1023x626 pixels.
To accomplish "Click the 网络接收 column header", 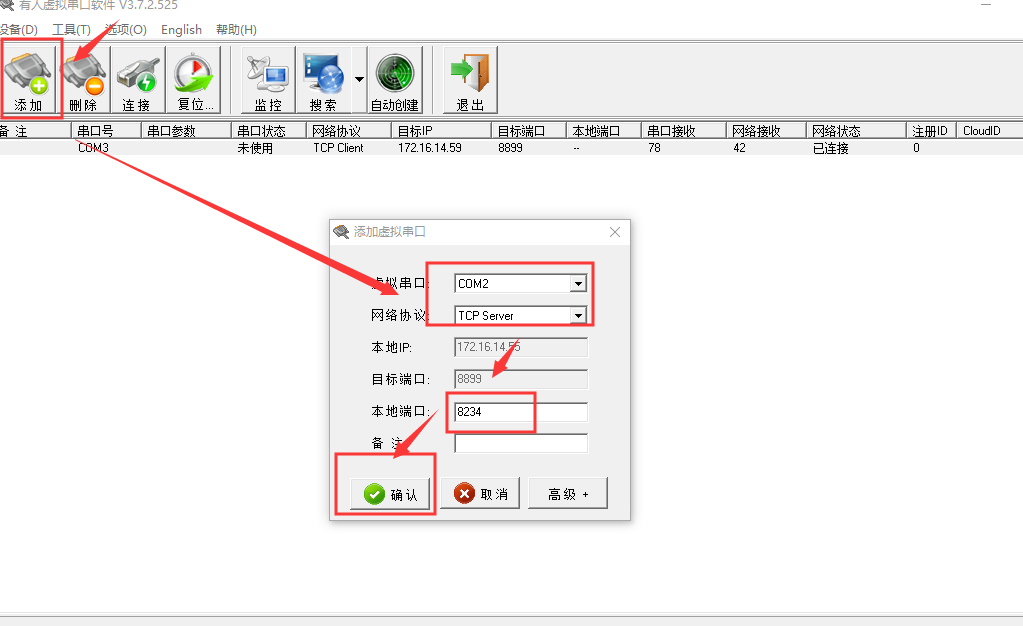I will pos(767,131).
